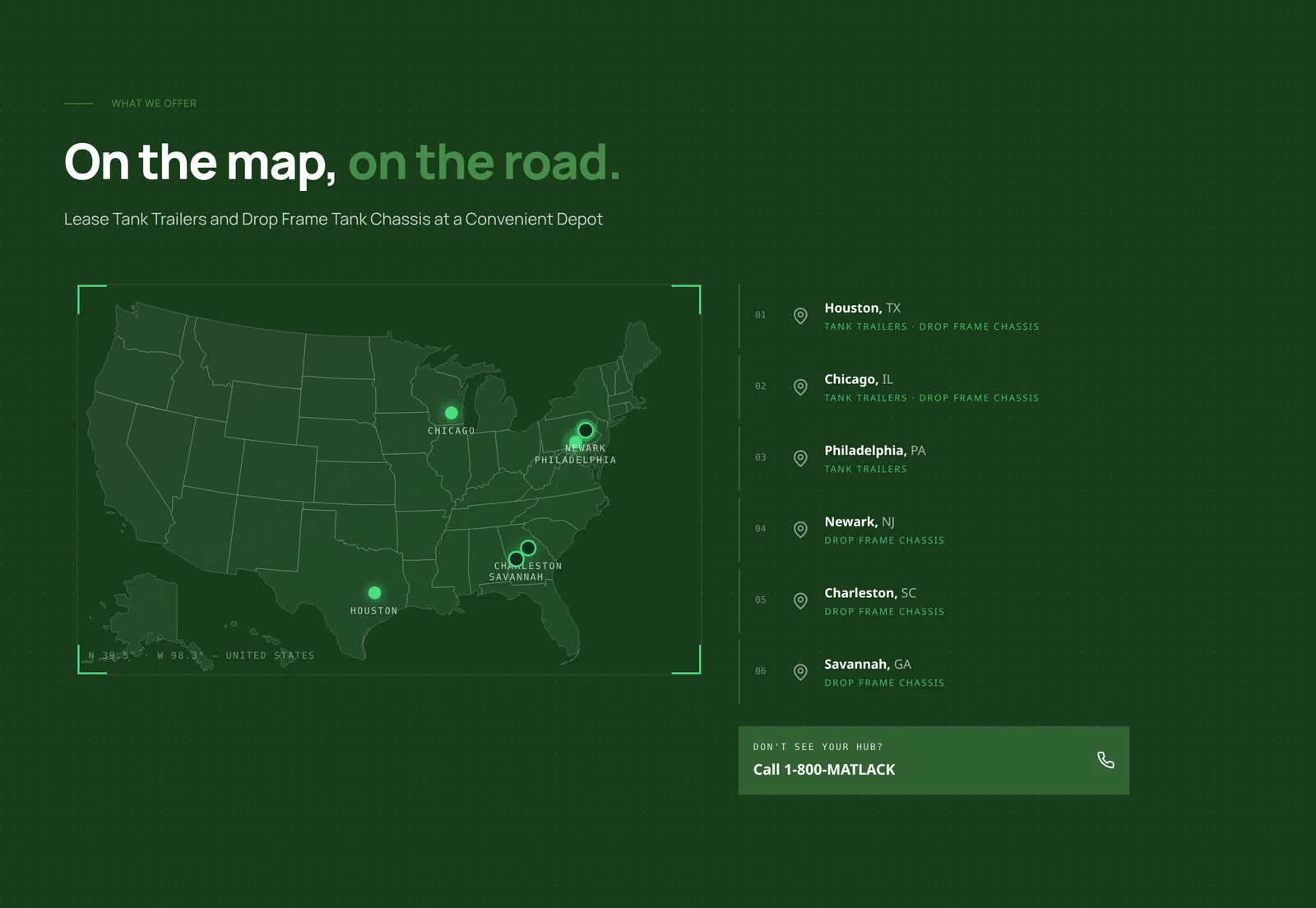The image size is (1316, 908).
Task: Click the map coordinates 'N 39.5° W 98.3°' caption
Action: coord(202,656)
